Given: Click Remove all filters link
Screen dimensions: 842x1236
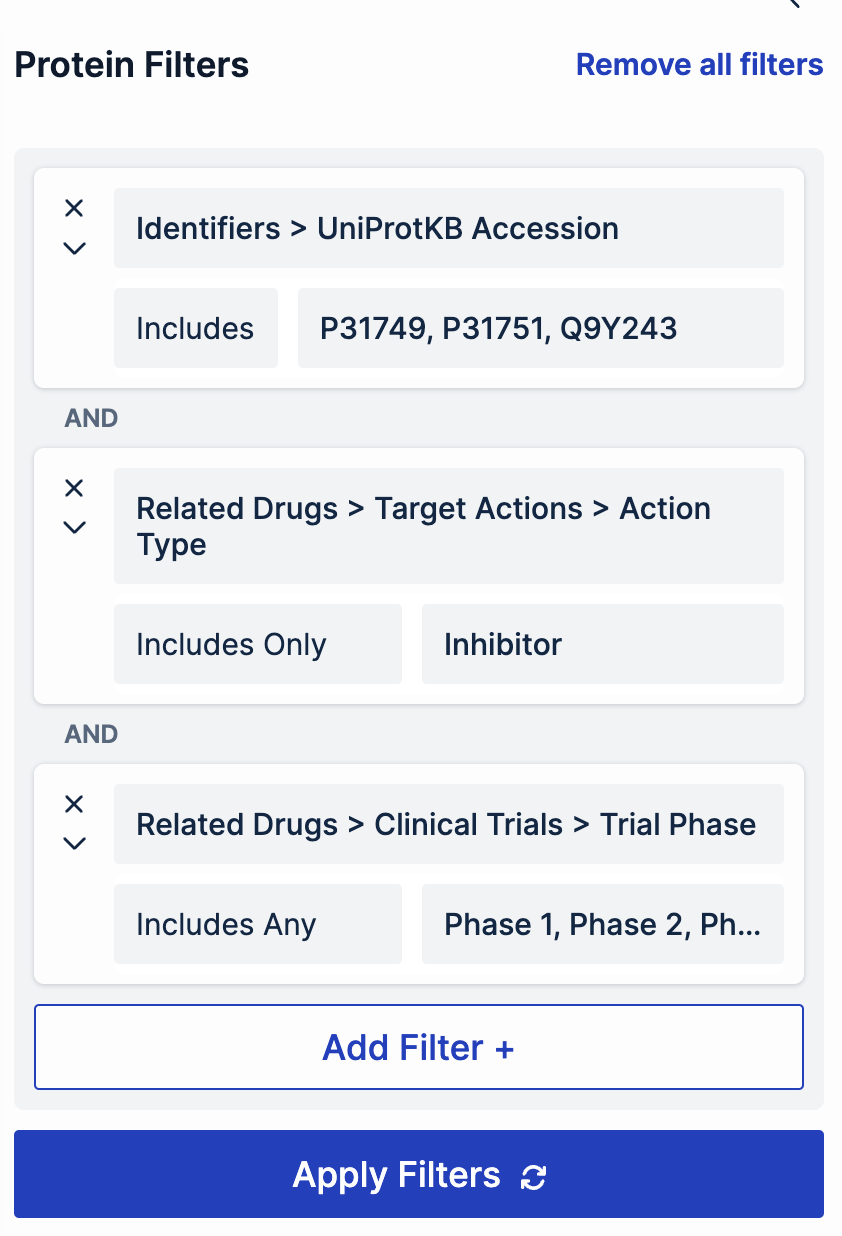Looking at the screenshot, I should [x=699, y=65].
